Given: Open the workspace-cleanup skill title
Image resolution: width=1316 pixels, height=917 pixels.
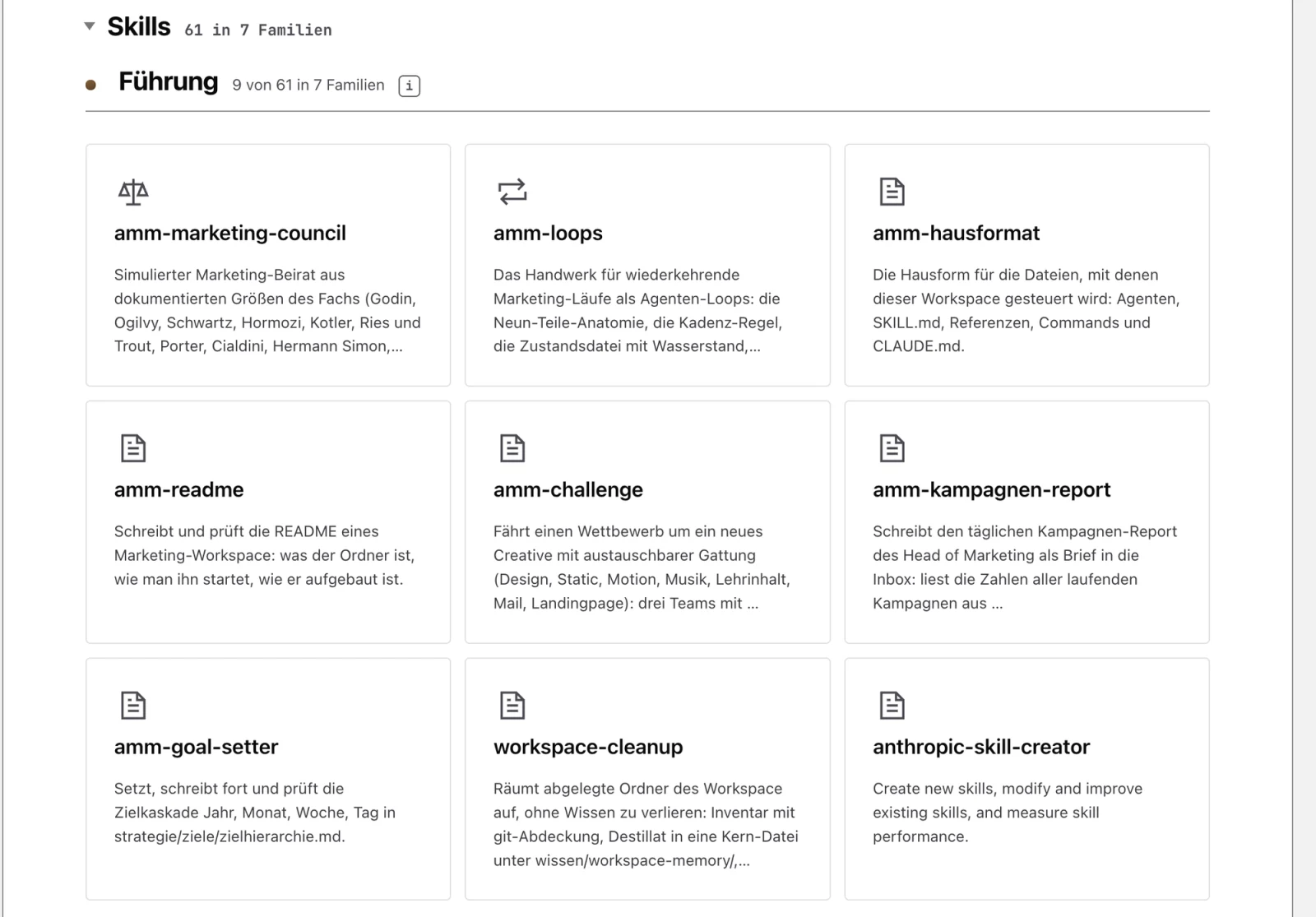Looking at the screenshot, I should click(588, 747).
